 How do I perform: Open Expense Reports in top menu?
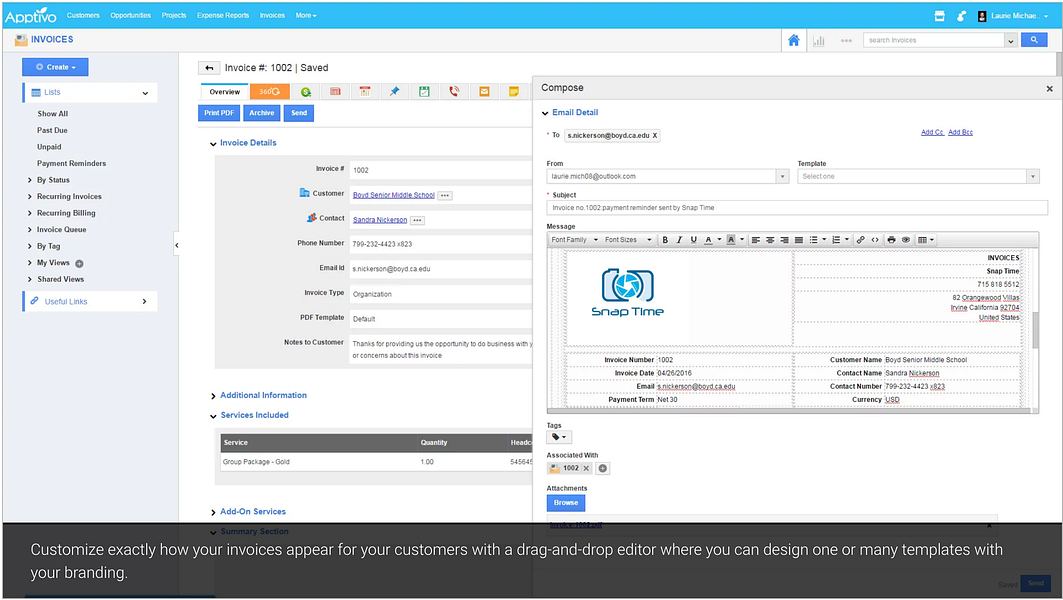[x=223, y=15]
